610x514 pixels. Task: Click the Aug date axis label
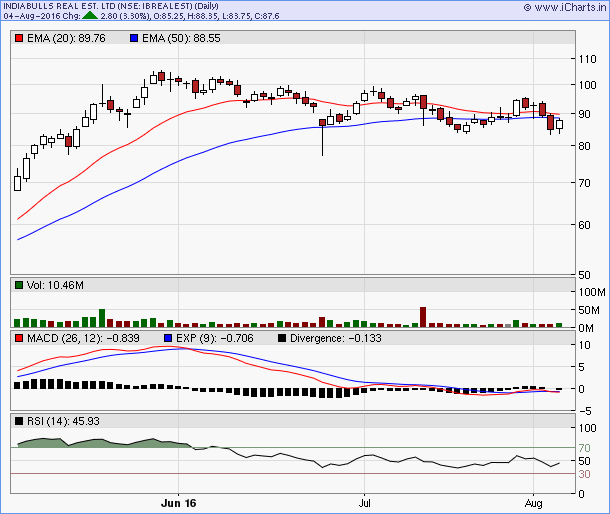533,503
